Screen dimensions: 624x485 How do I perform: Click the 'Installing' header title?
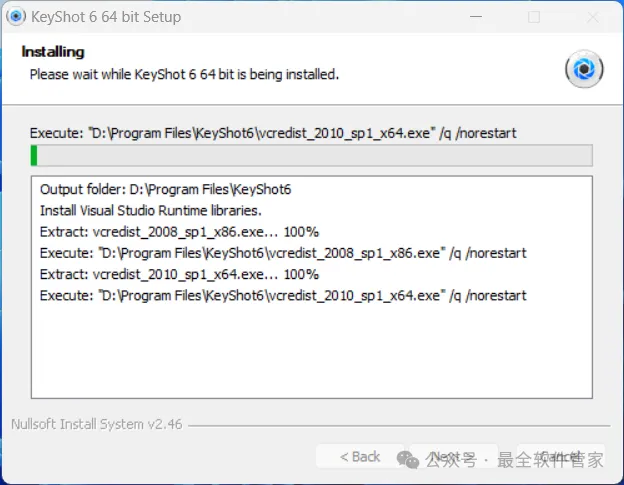(x=53, y=51)
